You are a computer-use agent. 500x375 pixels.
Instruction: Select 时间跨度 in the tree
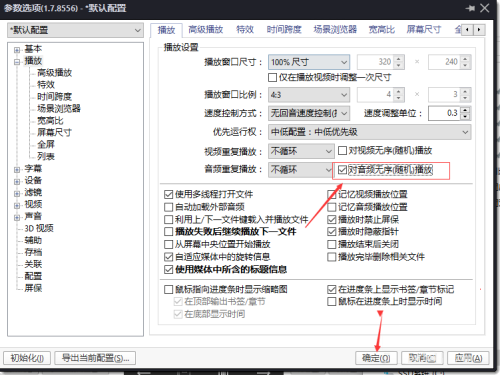54,97
